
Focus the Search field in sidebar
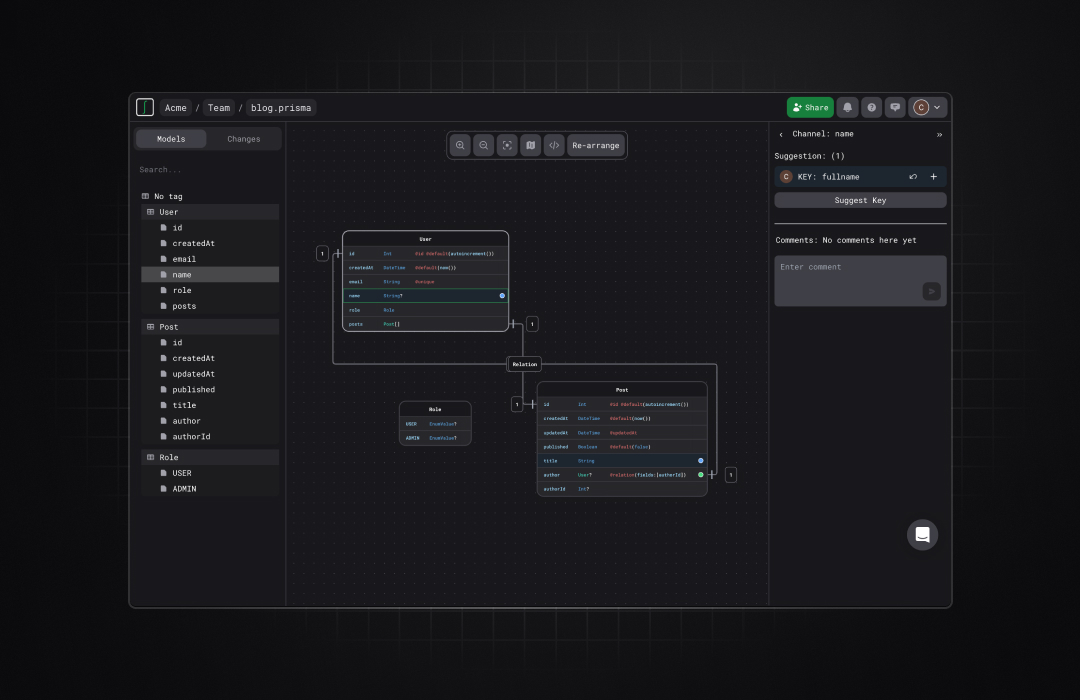pos(208,169)
